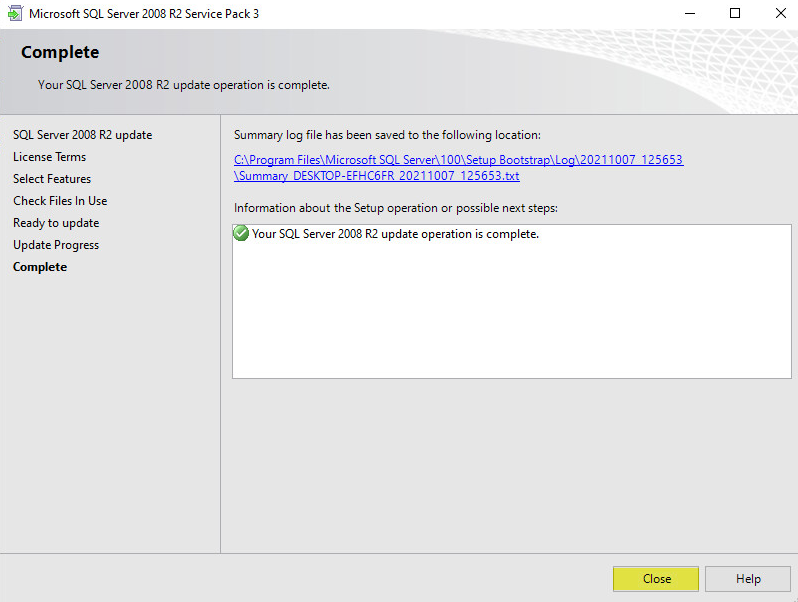Click the window title 'Microsoft SQL Server 2008 R2 Service Pack 3'
The image size is (798, 602).
tap(144, 14)
